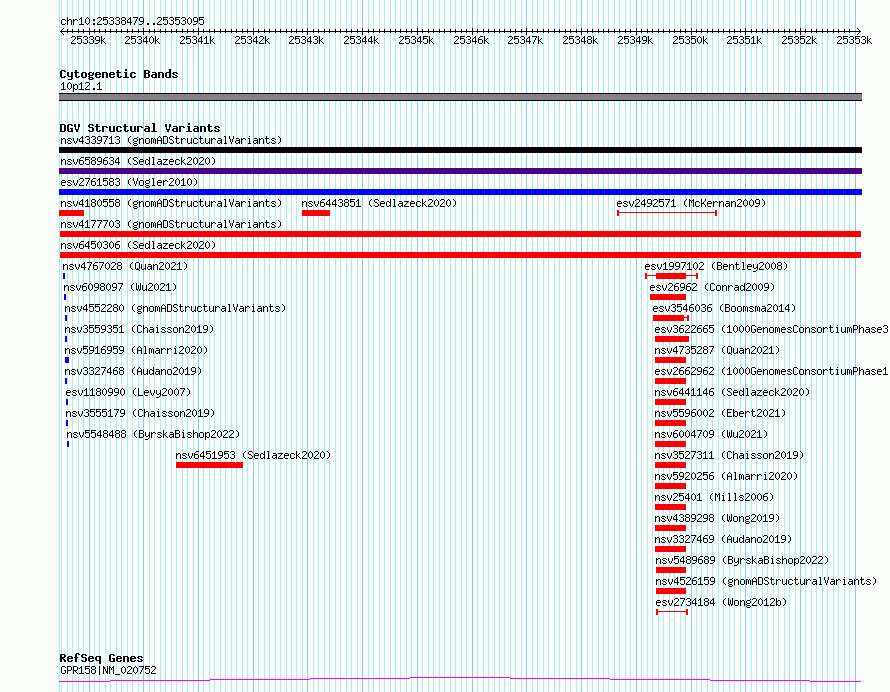Open esv2734184 (Wong2012b) variant
890x692 pixels.
pos(721,602)
